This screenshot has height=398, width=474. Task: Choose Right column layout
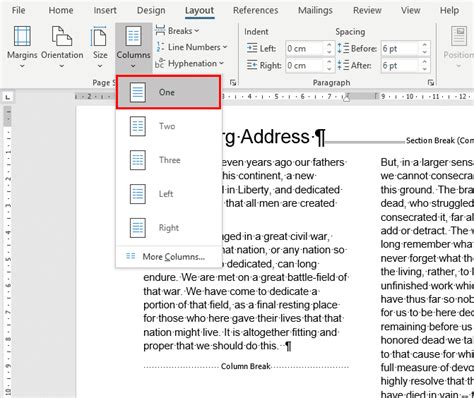click(168, 228)
